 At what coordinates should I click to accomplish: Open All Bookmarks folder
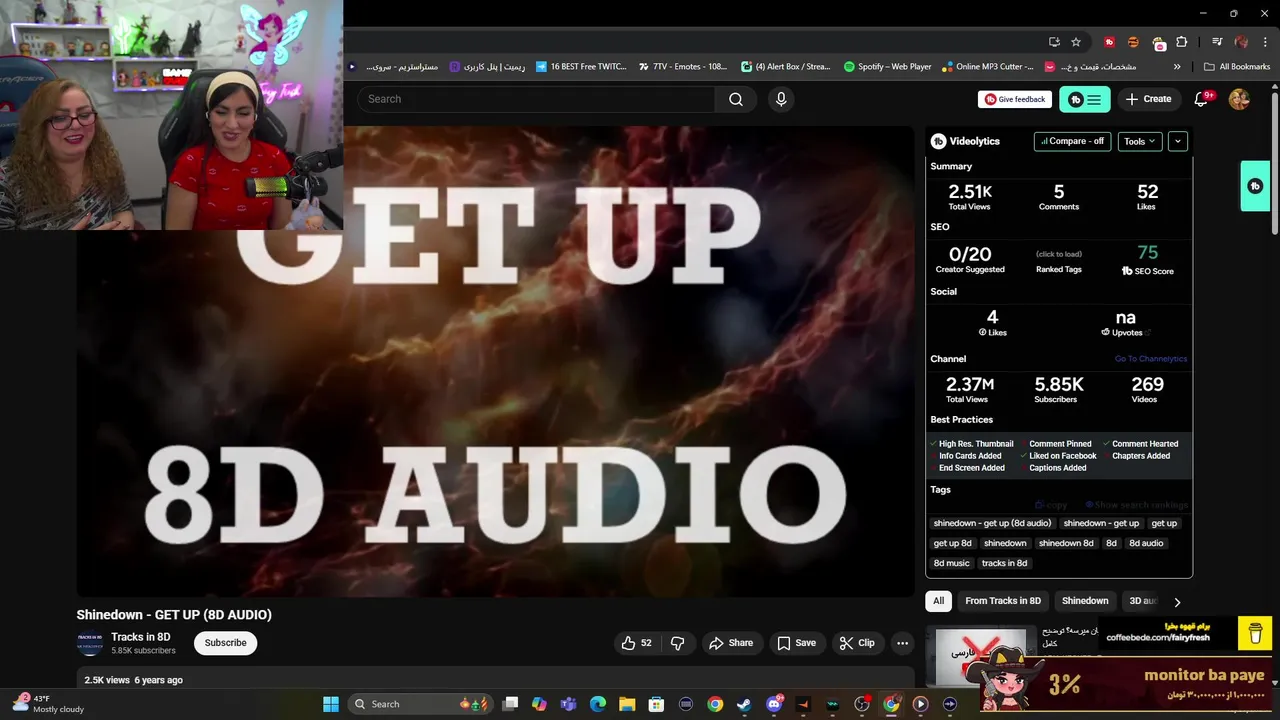[1237, 67]
